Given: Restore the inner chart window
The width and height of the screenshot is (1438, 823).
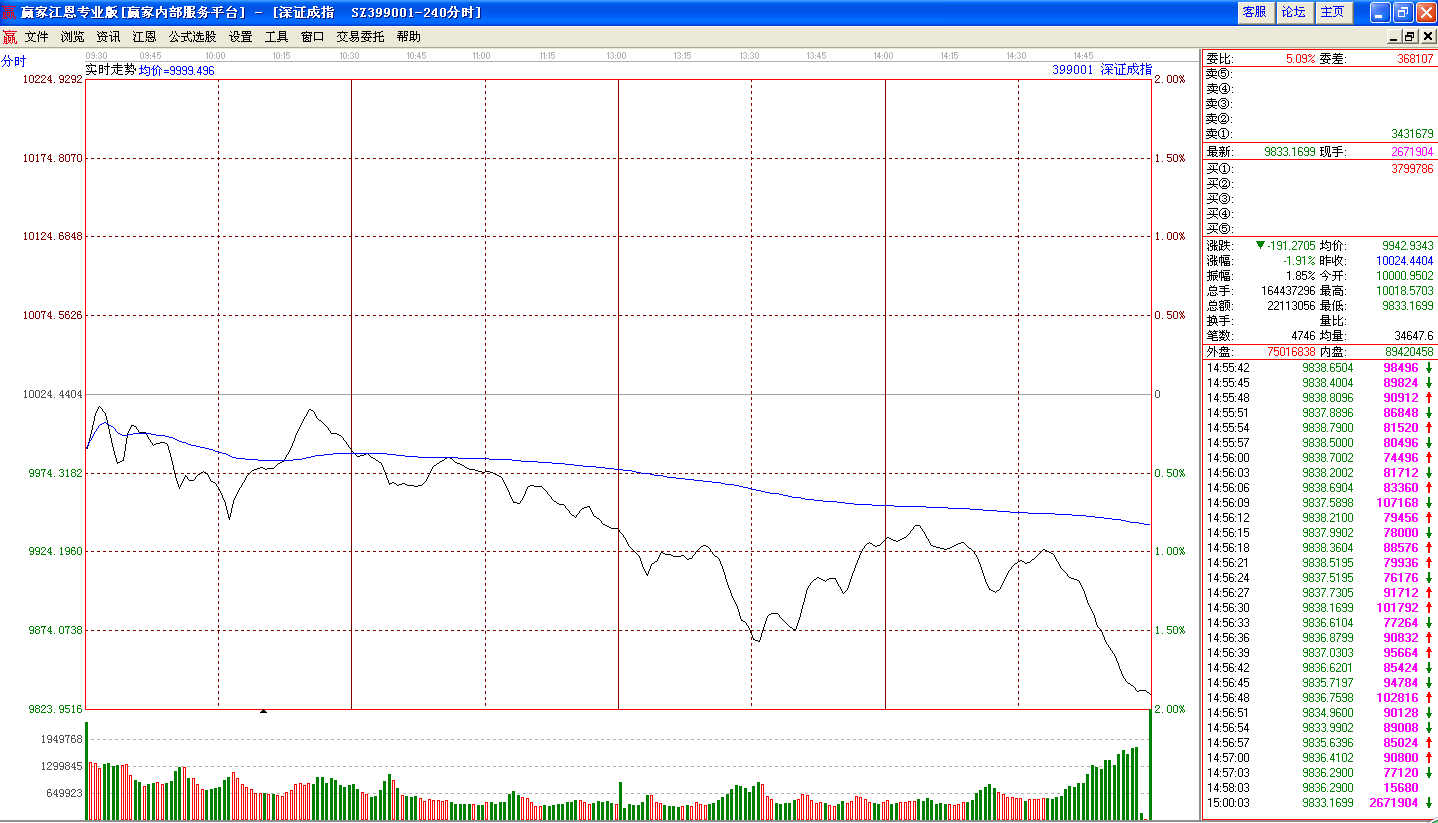Looking at the screenshot, I should (x=1410, y=37).
